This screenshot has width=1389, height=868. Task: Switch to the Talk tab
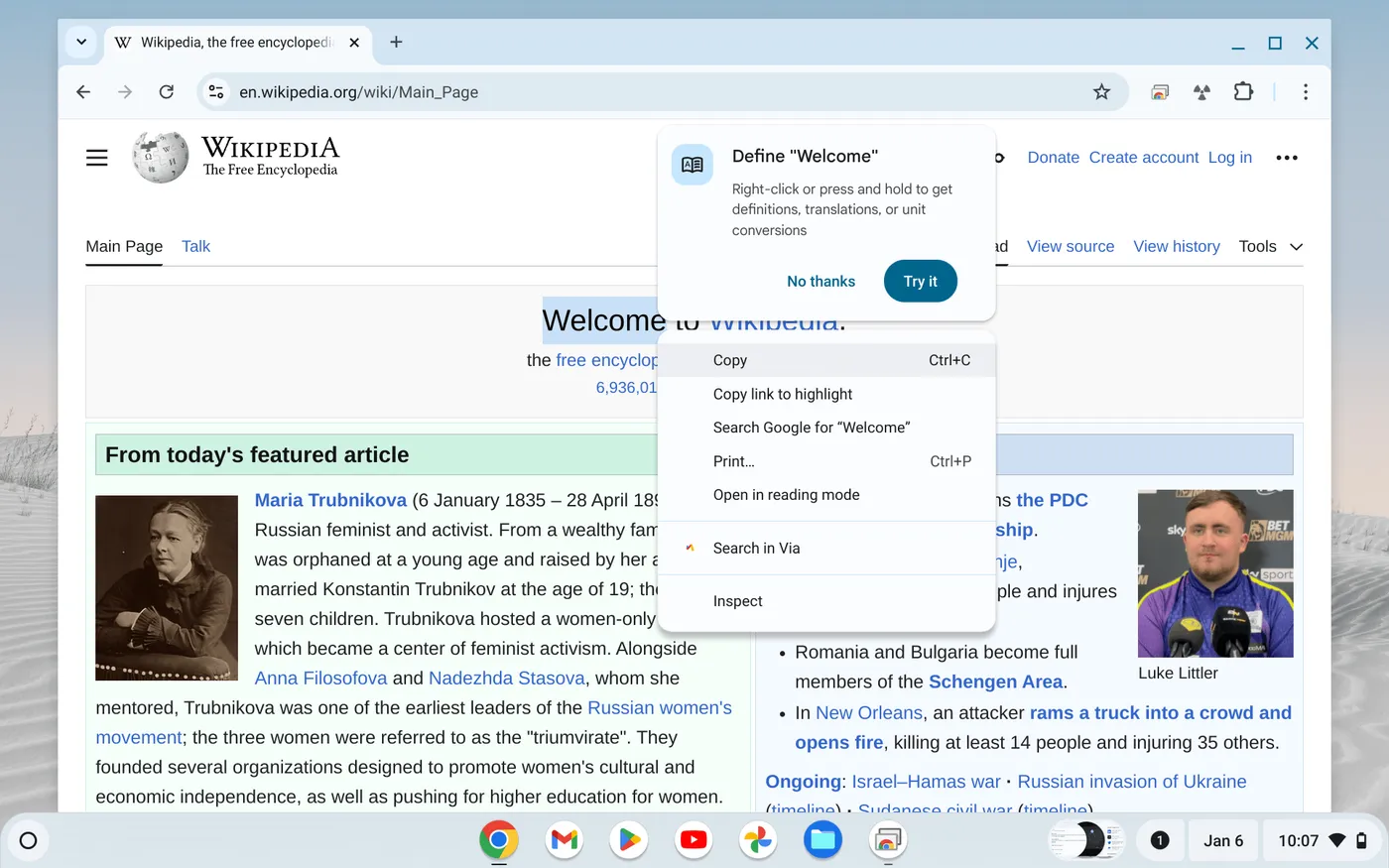point(195,247)
